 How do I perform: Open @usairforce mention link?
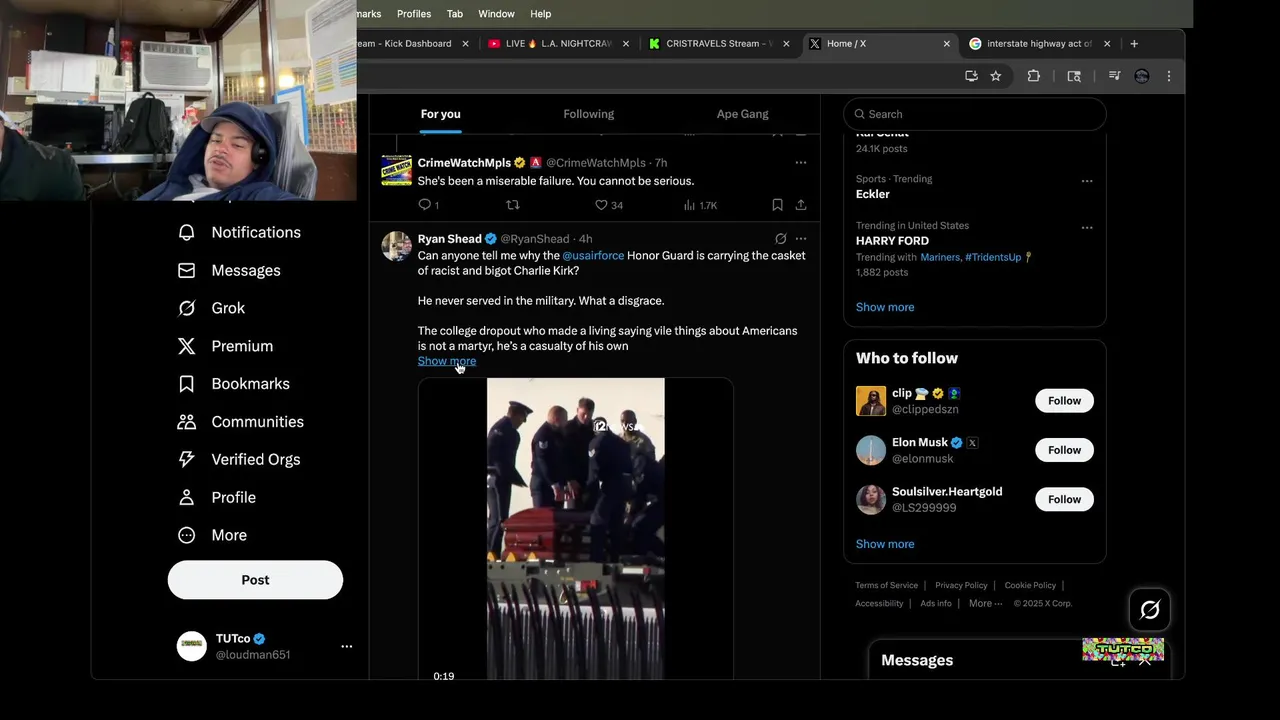[x=593, y=256]
